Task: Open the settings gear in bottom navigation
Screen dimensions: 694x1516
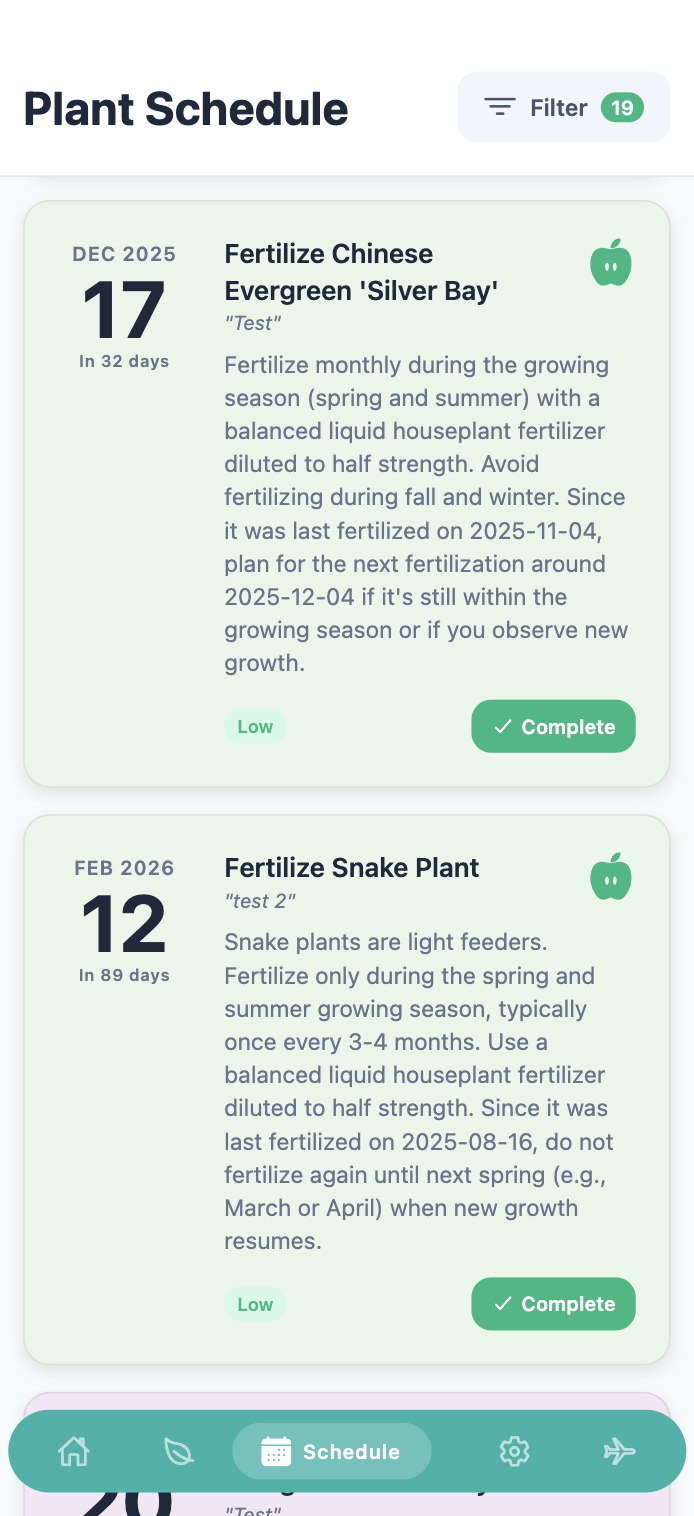Action: pos(514,1451)
